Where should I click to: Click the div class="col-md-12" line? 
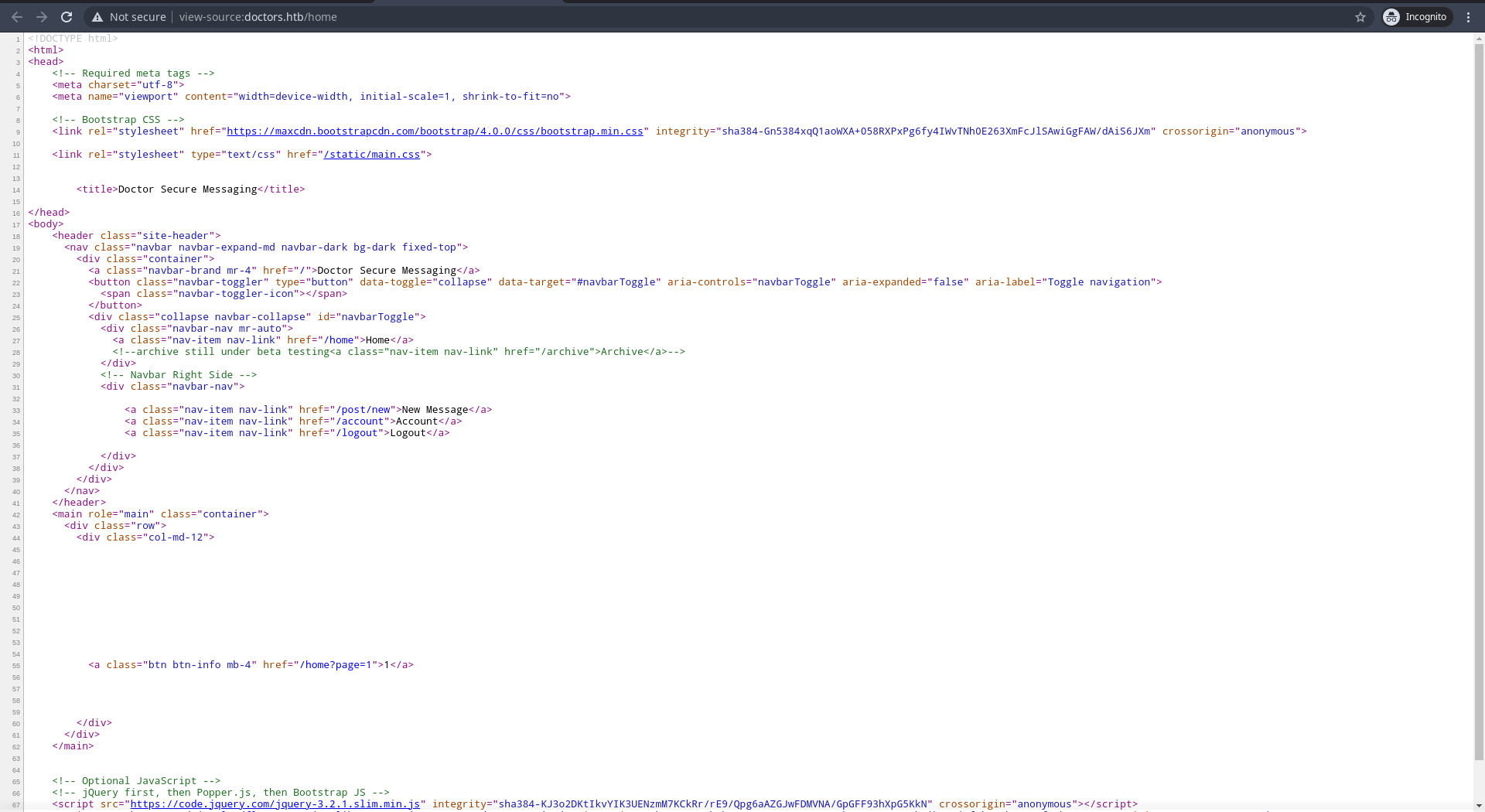[145, 537]
